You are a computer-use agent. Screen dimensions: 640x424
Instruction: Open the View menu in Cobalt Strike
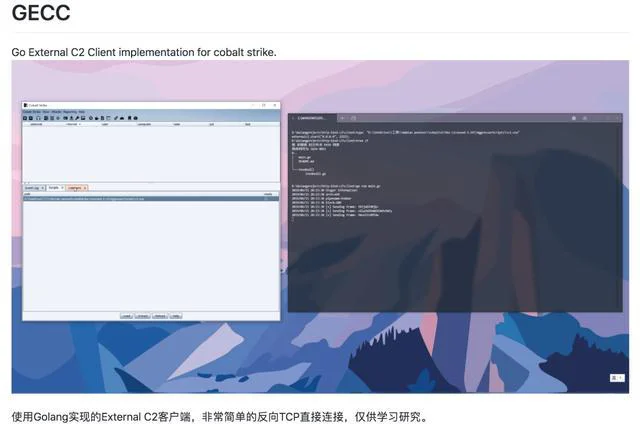(x=46, y=112)
